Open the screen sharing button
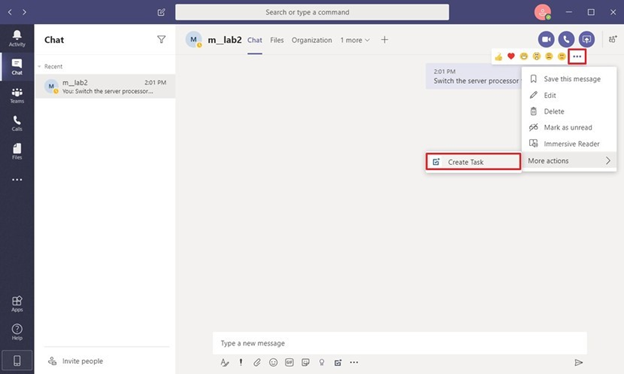Image resolution: width=624 pixels, height=374 pixels. coord(587,39)
